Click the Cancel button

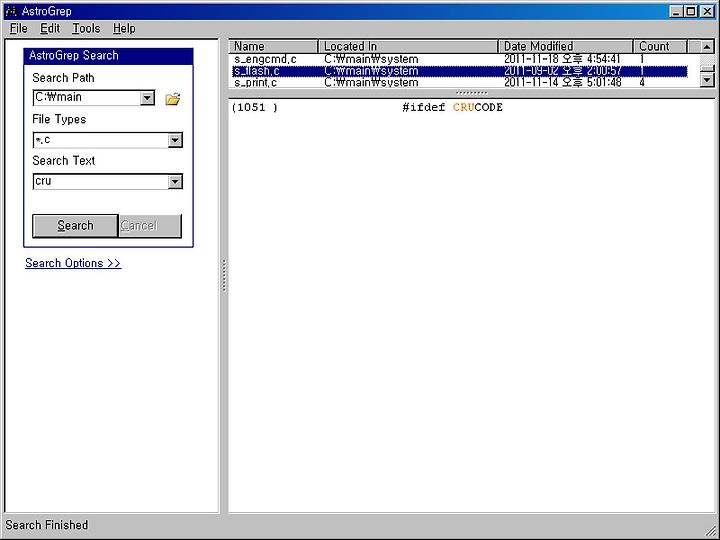pyautogui.click(x=150, y=226)
